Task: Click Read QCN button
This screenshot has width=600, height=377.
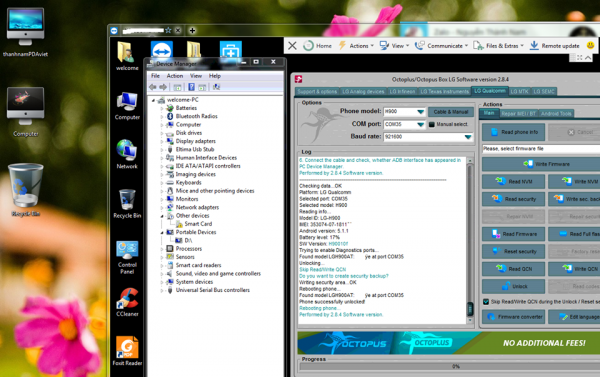Action: point(513,269)
